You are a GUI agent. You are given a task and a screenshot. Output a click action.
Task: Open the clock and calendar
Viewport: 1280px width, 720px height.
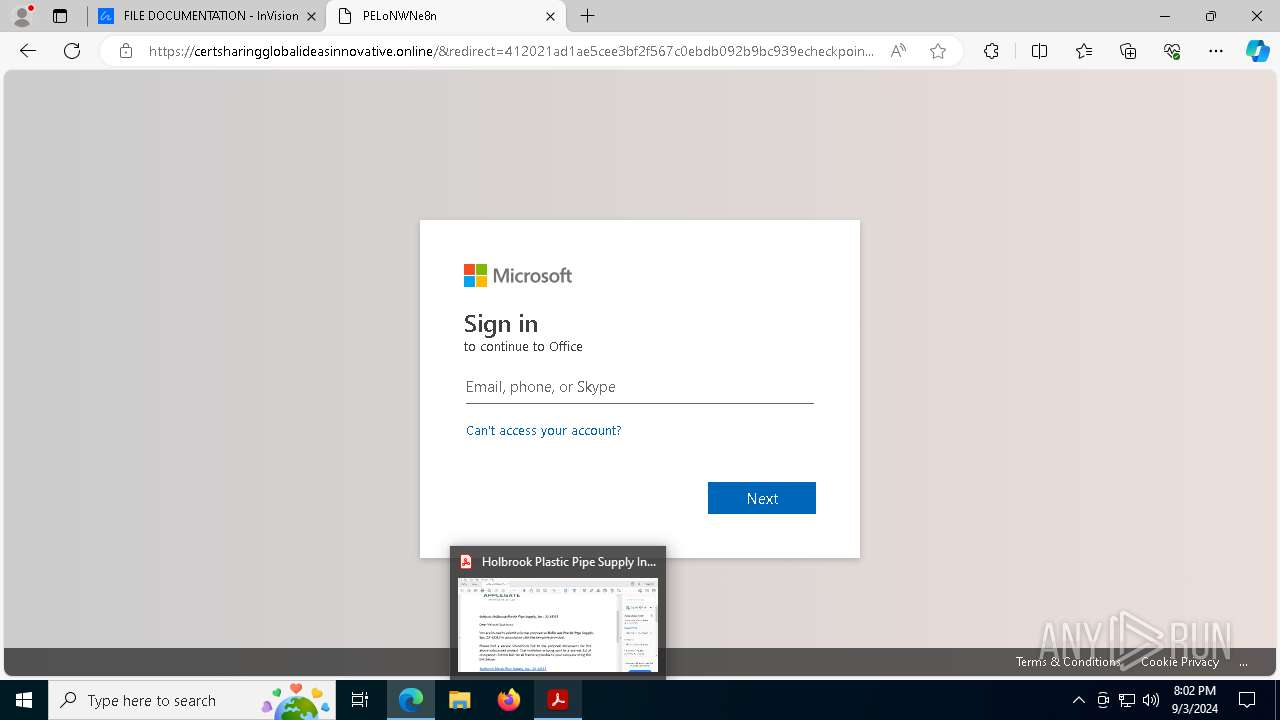point(1194,700)
